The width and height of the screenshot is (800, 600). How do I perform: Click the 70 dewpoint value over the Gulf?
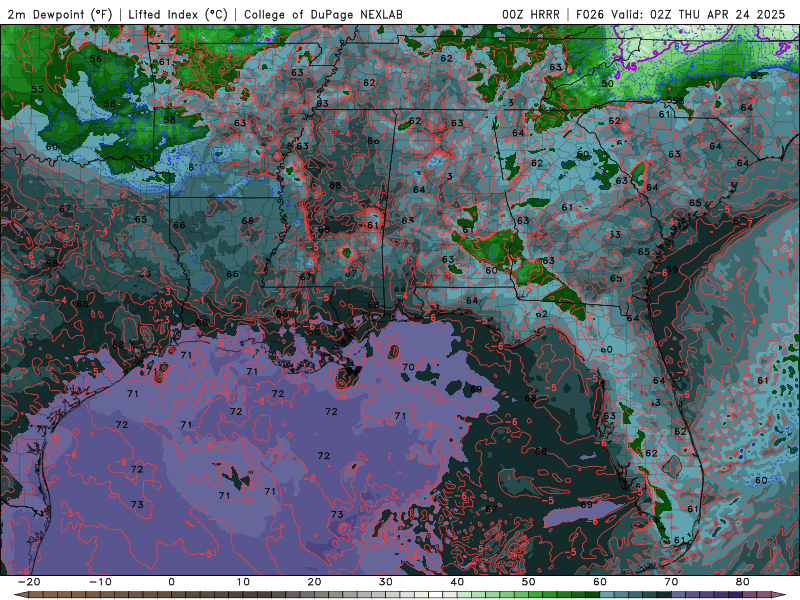[408, 367]
